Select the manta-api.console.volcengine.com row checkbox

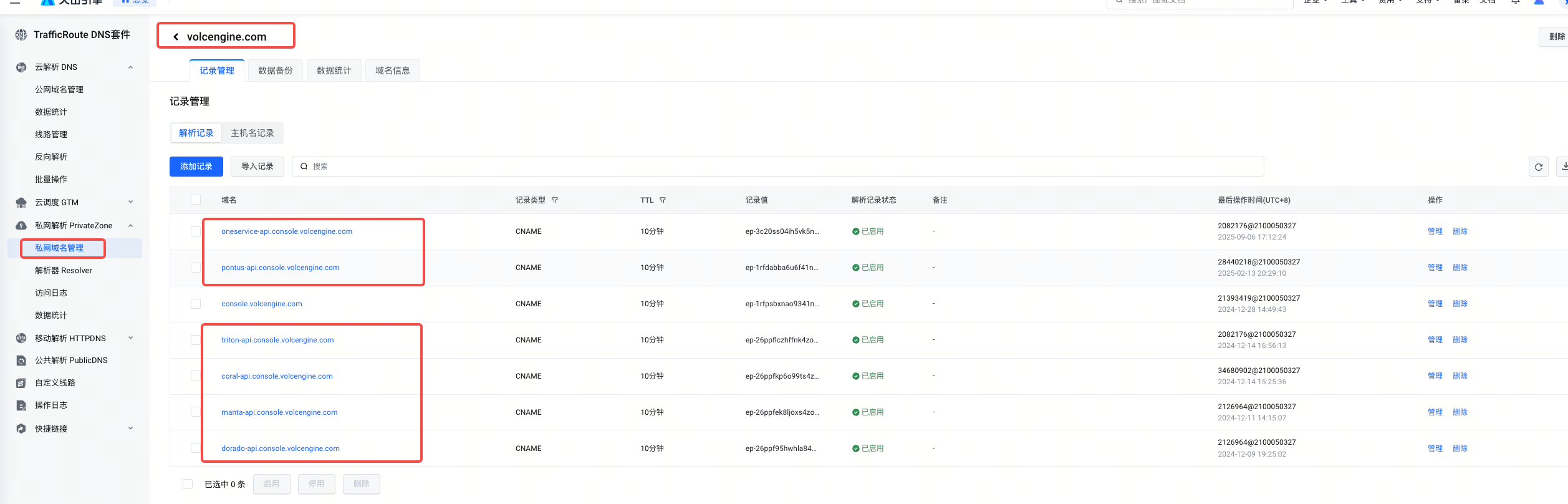click(x=196, y=412)
